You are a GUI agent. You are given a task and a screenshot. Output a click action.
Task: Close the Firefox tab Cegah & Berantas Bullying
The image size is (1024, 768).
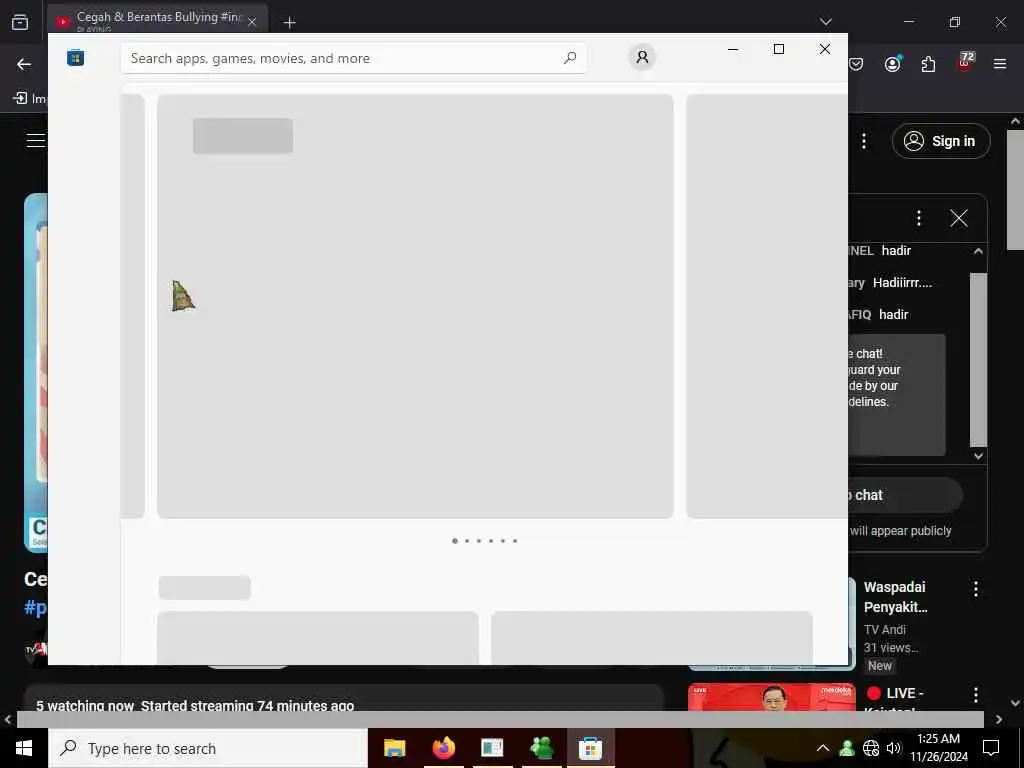point(252,22)
